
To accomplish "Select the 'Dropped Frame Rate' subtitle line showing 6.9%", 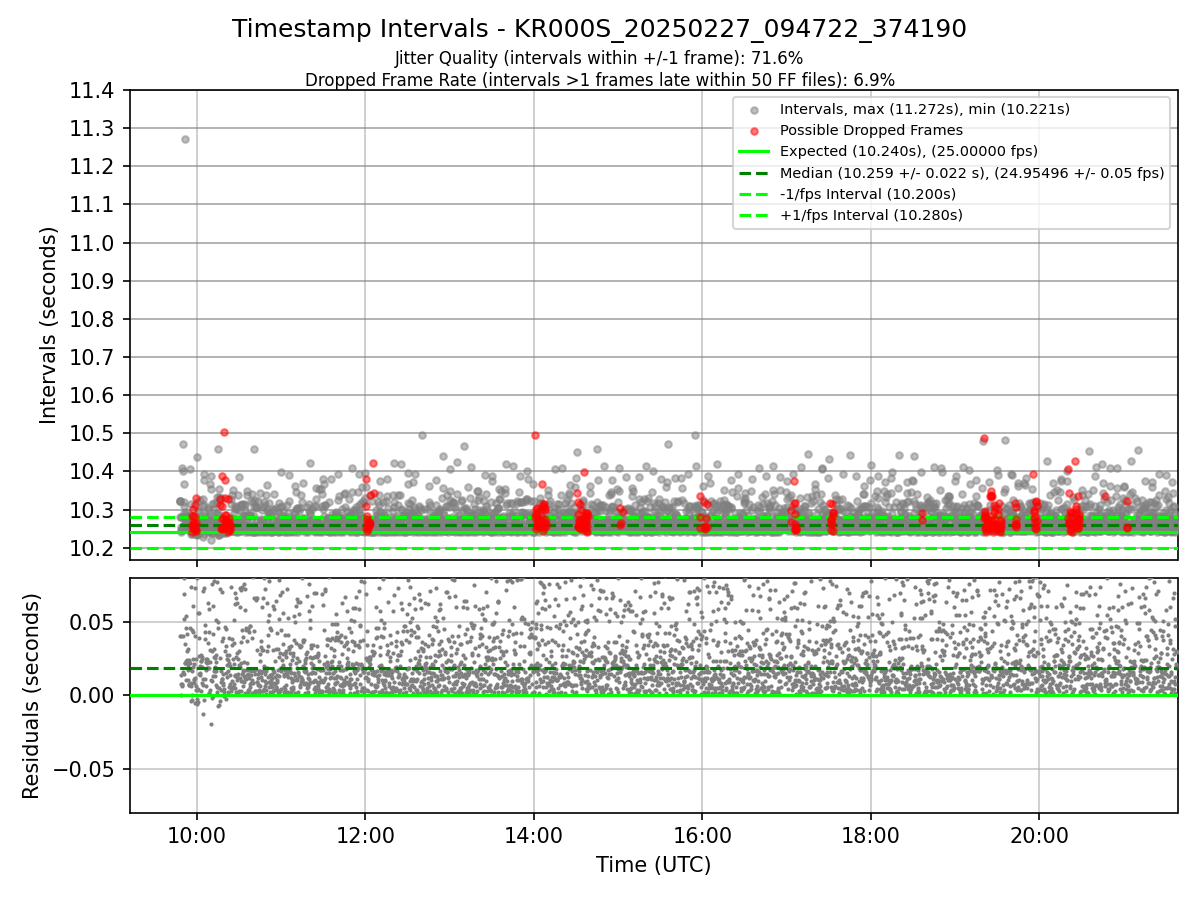I will [599, 80].
